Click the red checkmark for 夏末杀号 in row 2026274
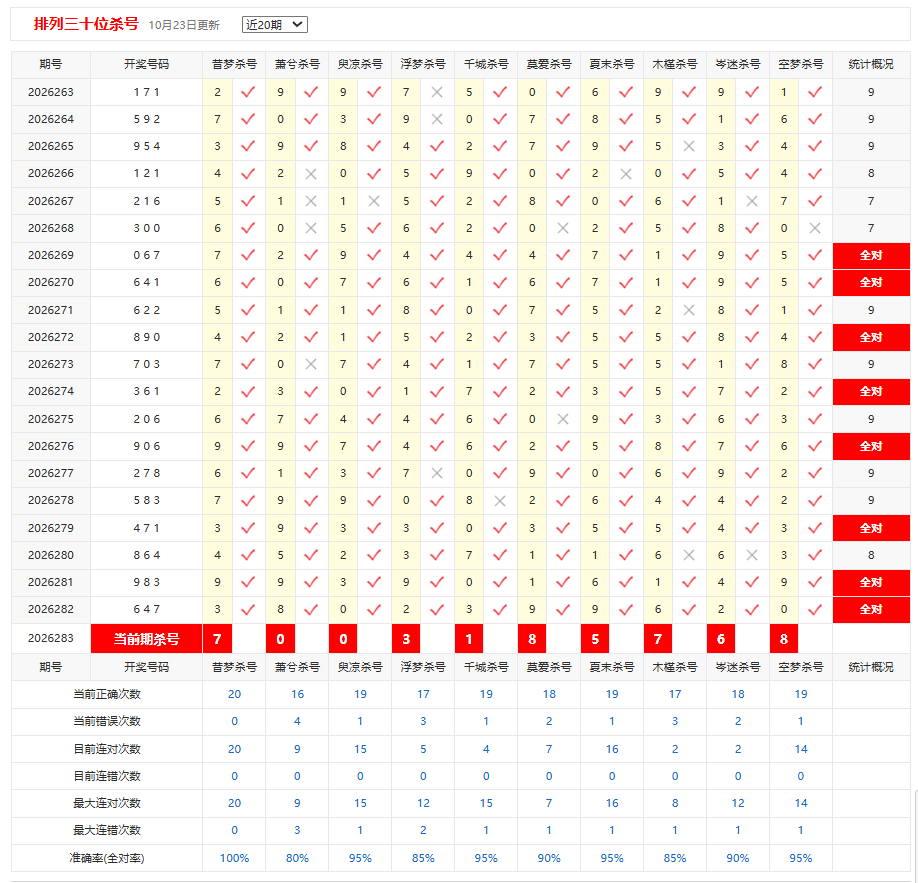918x883 pixels. (626, 391)
